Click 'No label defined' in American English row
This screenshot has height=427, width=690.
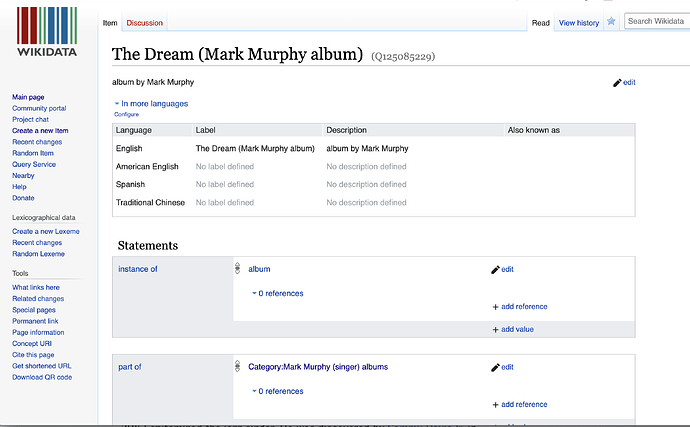(x=225, y=166)
